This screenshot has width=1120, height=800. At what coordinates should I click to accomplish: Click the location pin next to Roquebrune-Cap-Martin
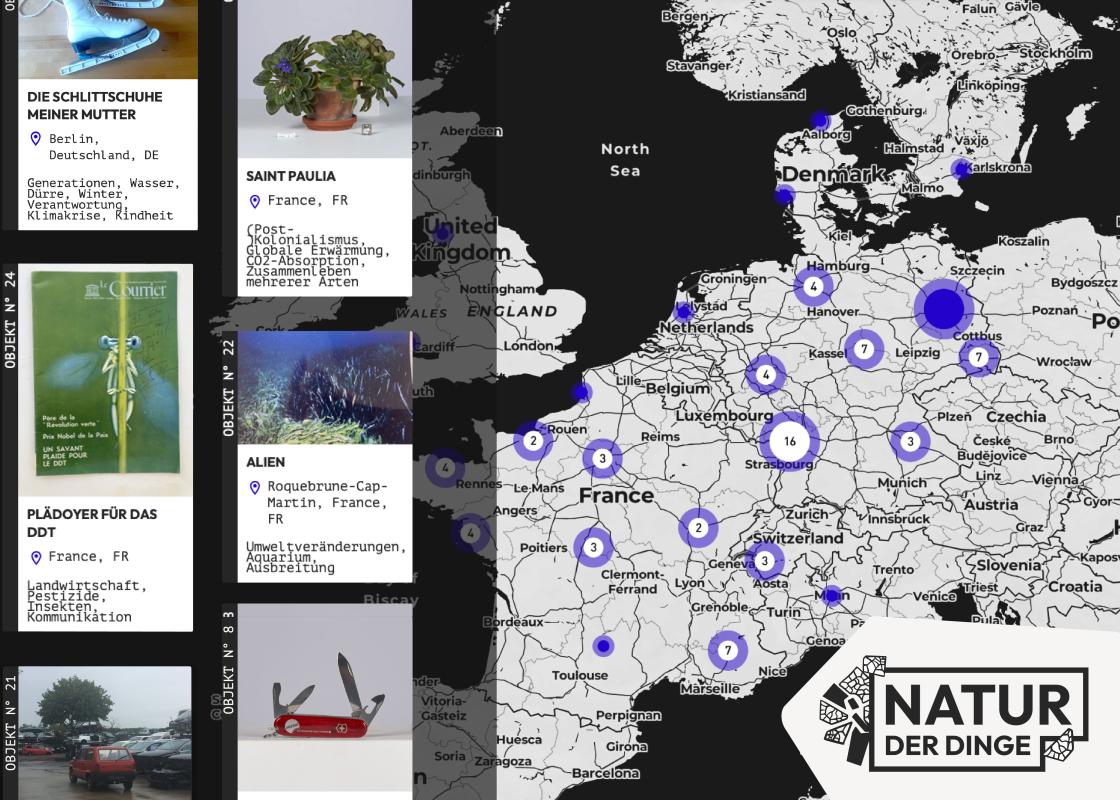pos(254,487)
